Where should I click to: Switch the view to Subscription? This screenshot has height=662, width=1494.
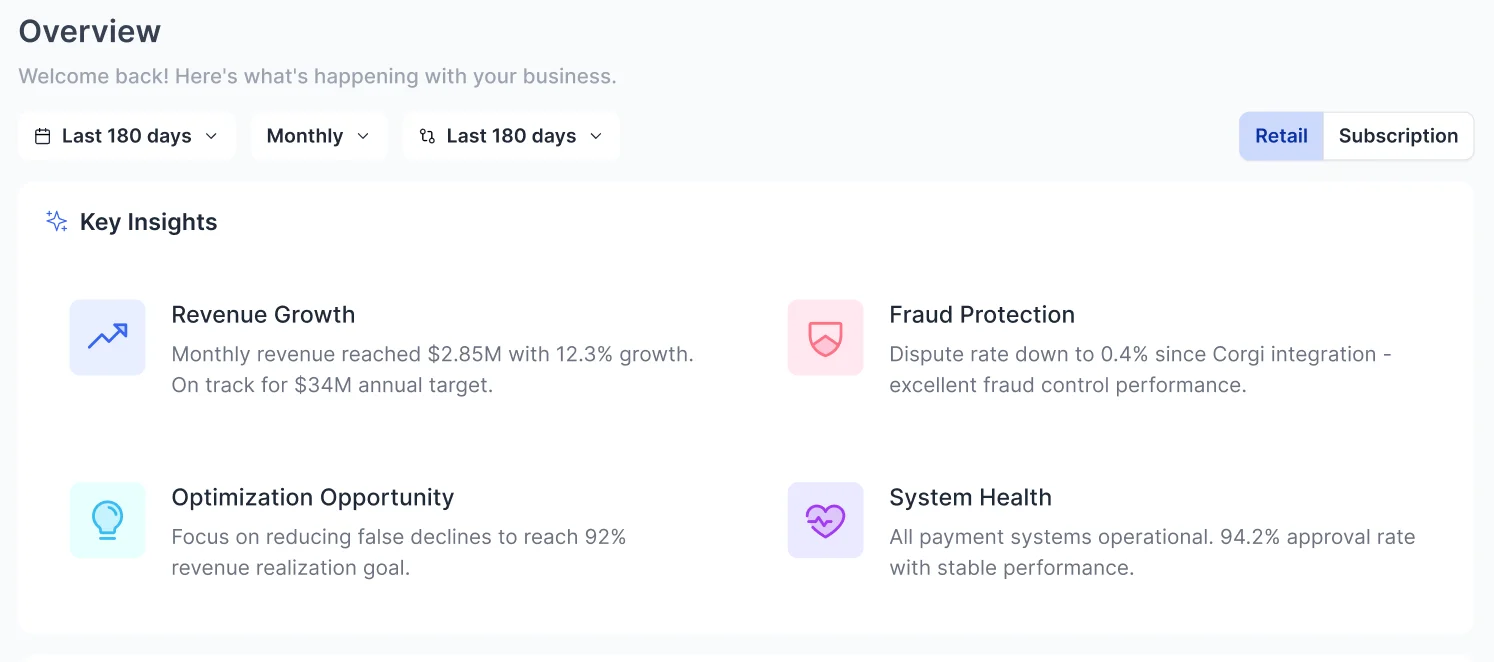pos(1397,136)
